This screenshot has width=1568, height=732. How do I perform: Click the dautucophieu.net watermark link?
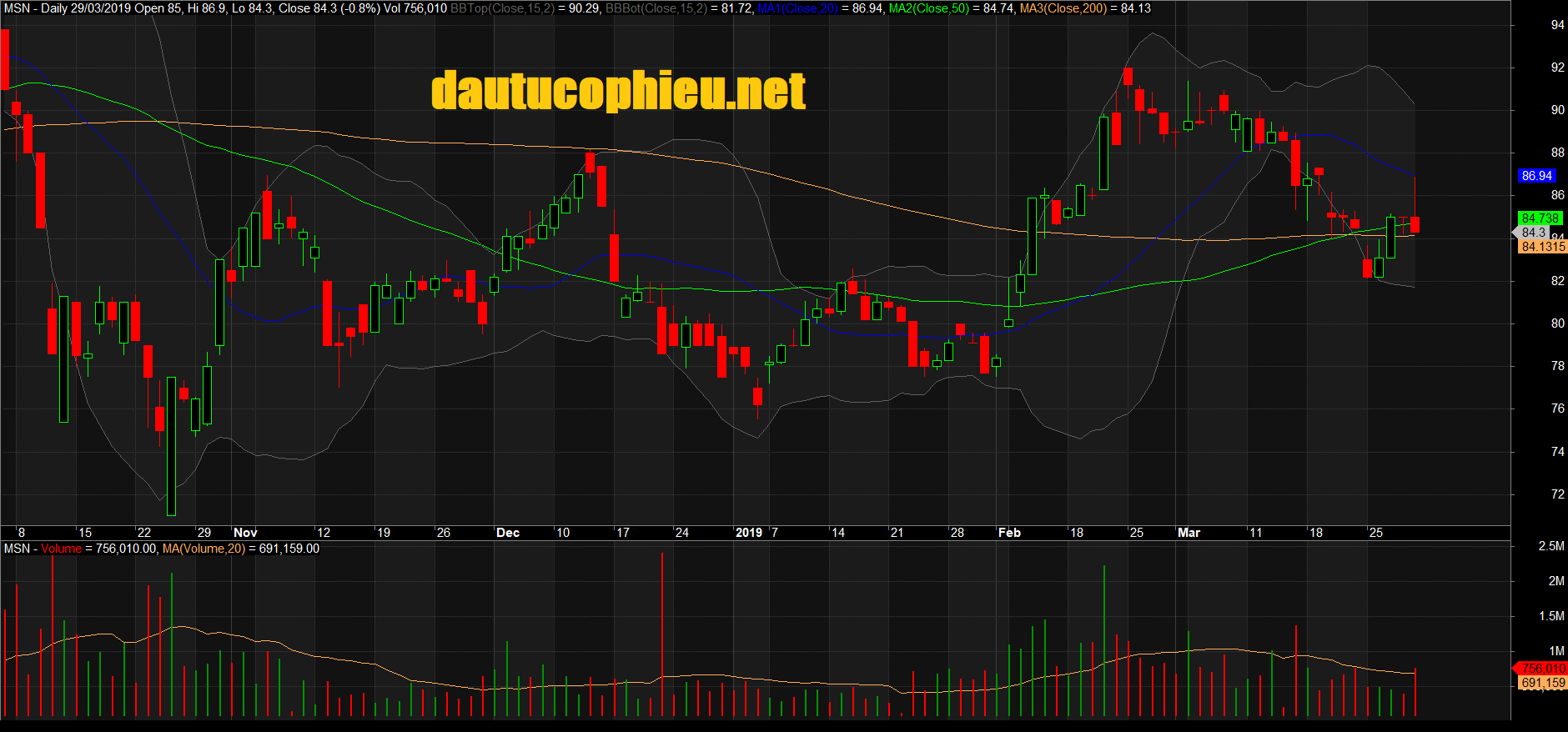tap(618, 91)
